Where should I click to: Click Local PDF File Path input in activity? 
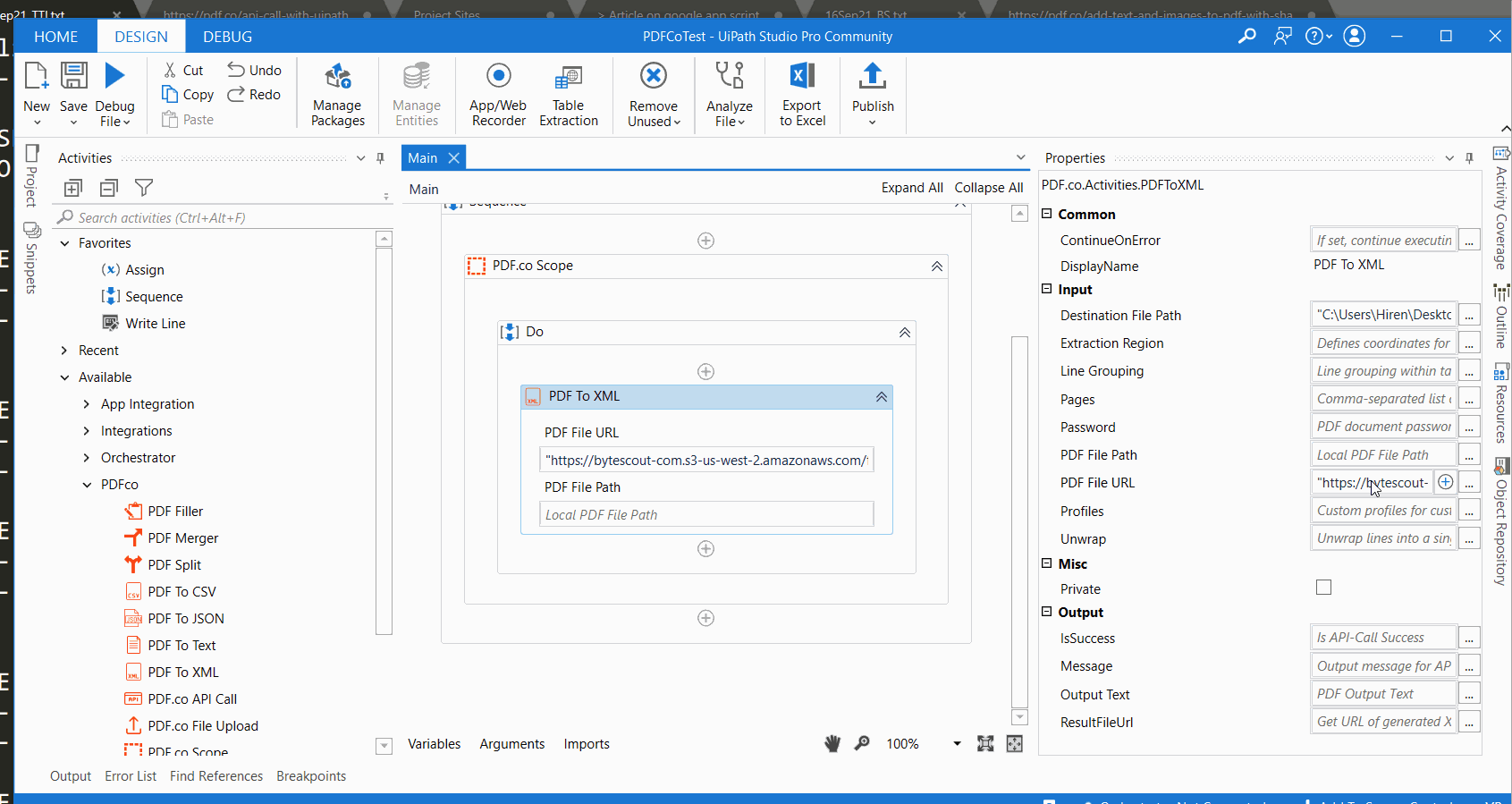coord(706,514)
